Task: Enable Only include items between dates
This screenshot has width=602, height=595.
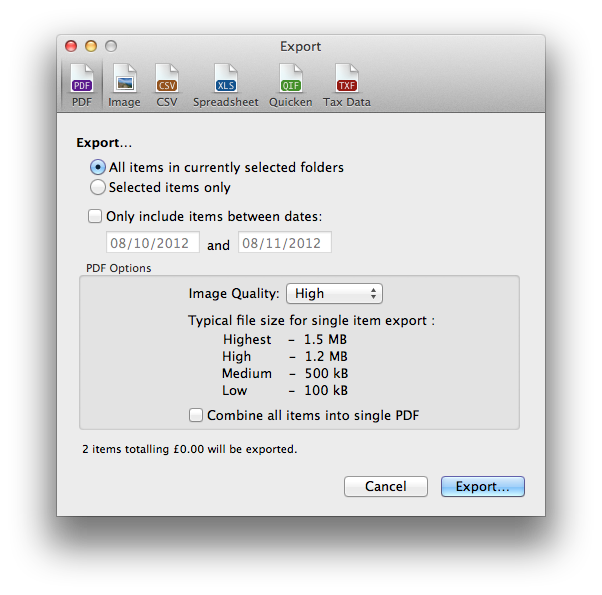Action: [95, 215]
